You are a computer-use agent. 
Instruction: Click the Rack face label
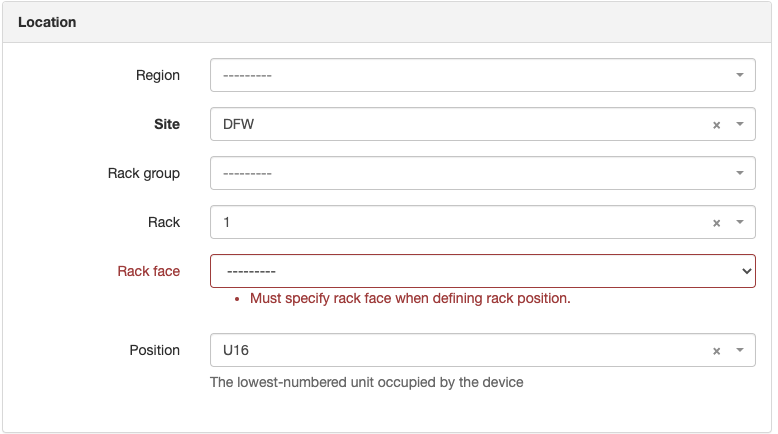[148, 271]
